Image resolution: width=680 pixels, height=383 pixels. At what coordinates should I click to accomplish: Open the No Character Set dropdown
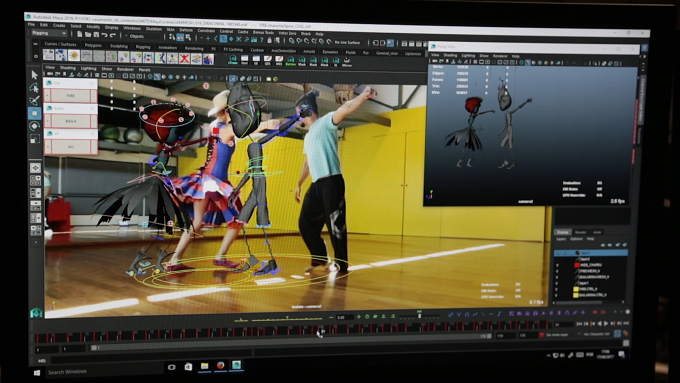597,334
